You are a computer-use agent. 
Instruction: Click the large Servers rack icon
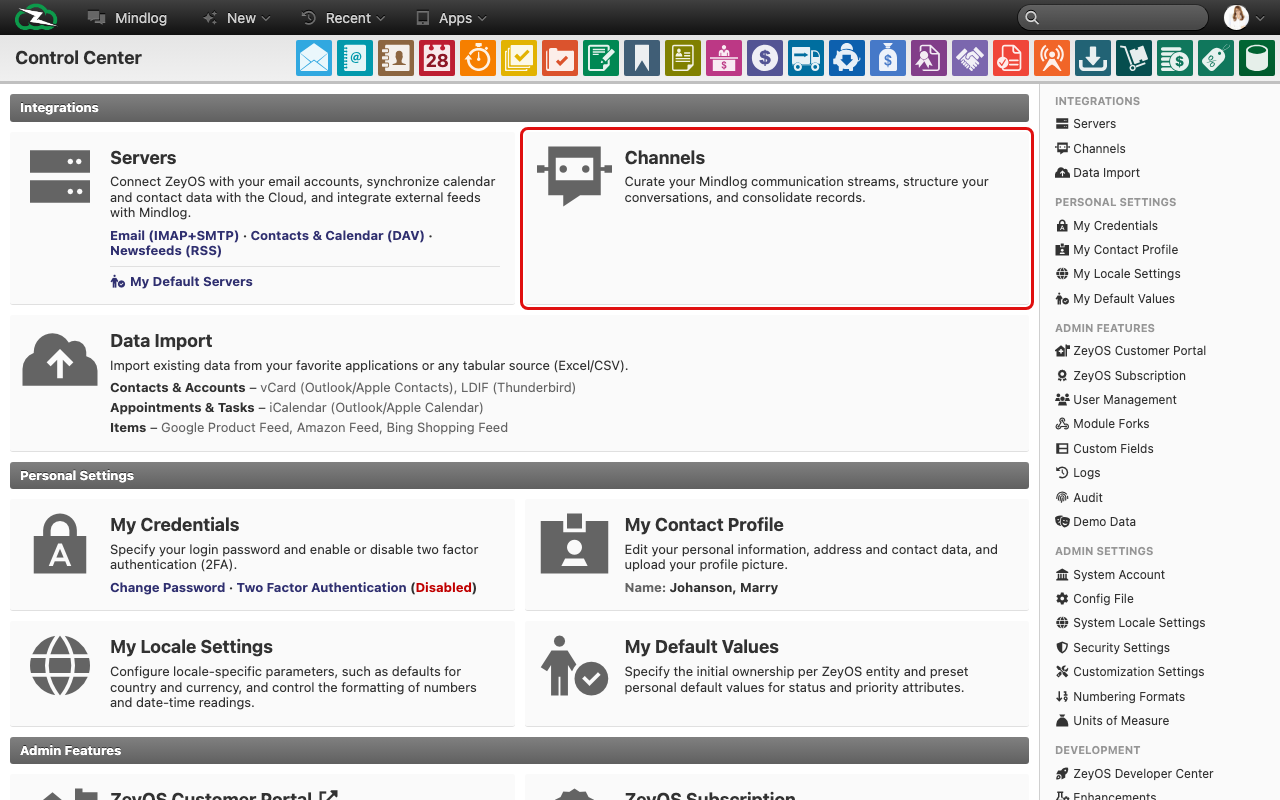[60, 176]
